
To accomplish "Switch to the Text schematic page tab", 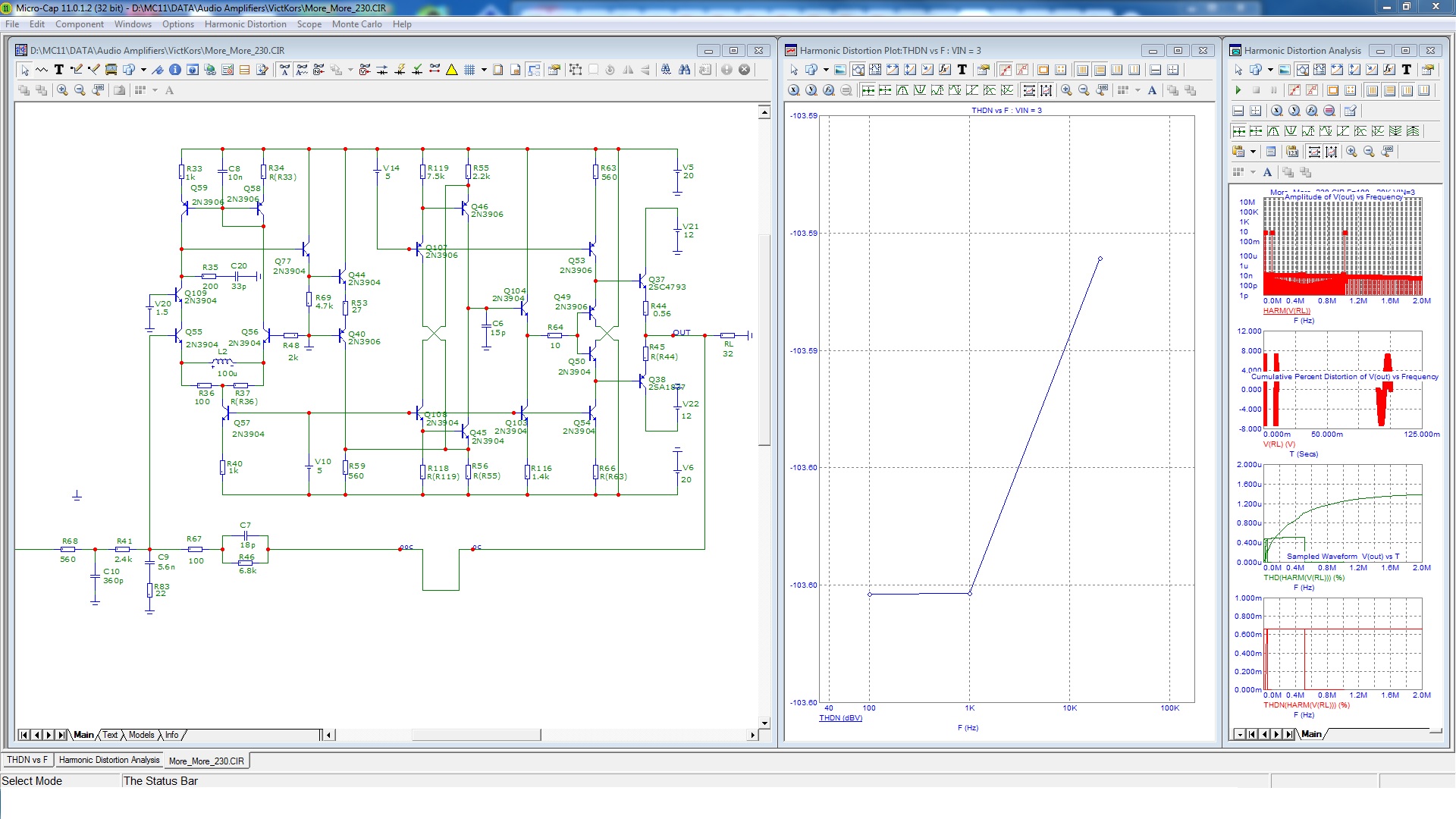I will point(110,735).
